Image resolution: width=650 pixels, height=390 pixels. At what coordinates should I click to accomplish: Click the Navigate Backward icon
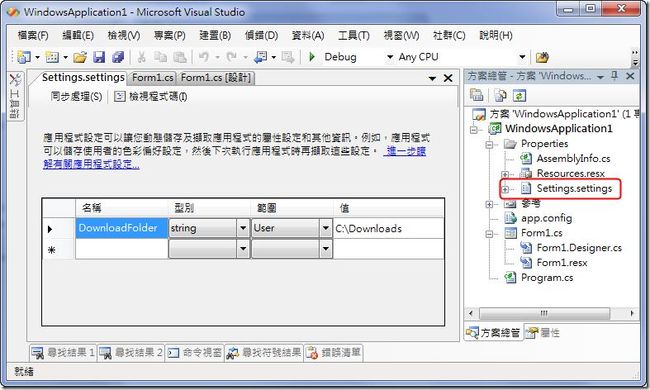click(260, 57)
